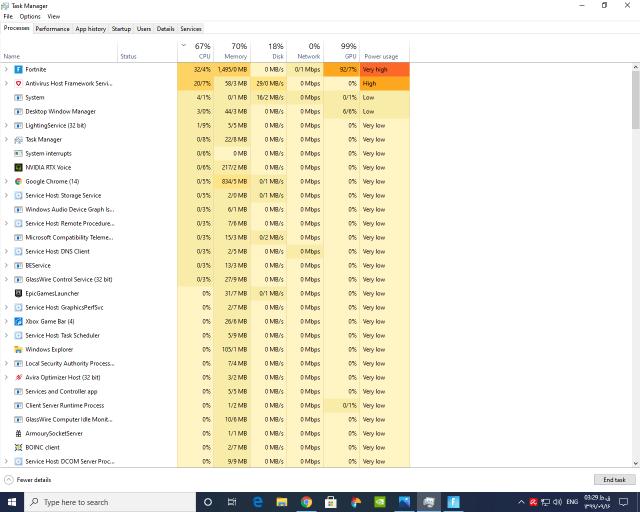
Task: Click the Windows Explorer process icon
Action: (18, 349)
